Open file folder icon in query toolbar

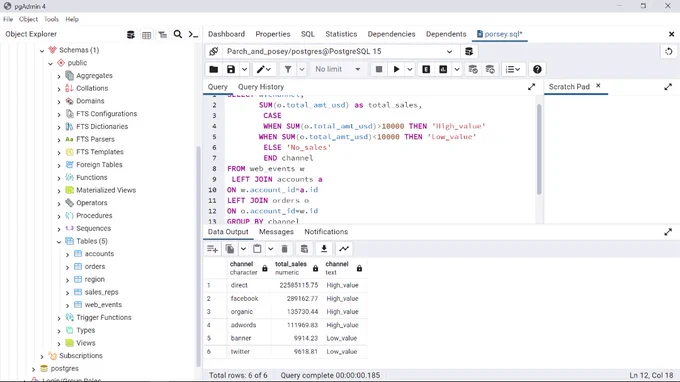click(x=214, y=69)
